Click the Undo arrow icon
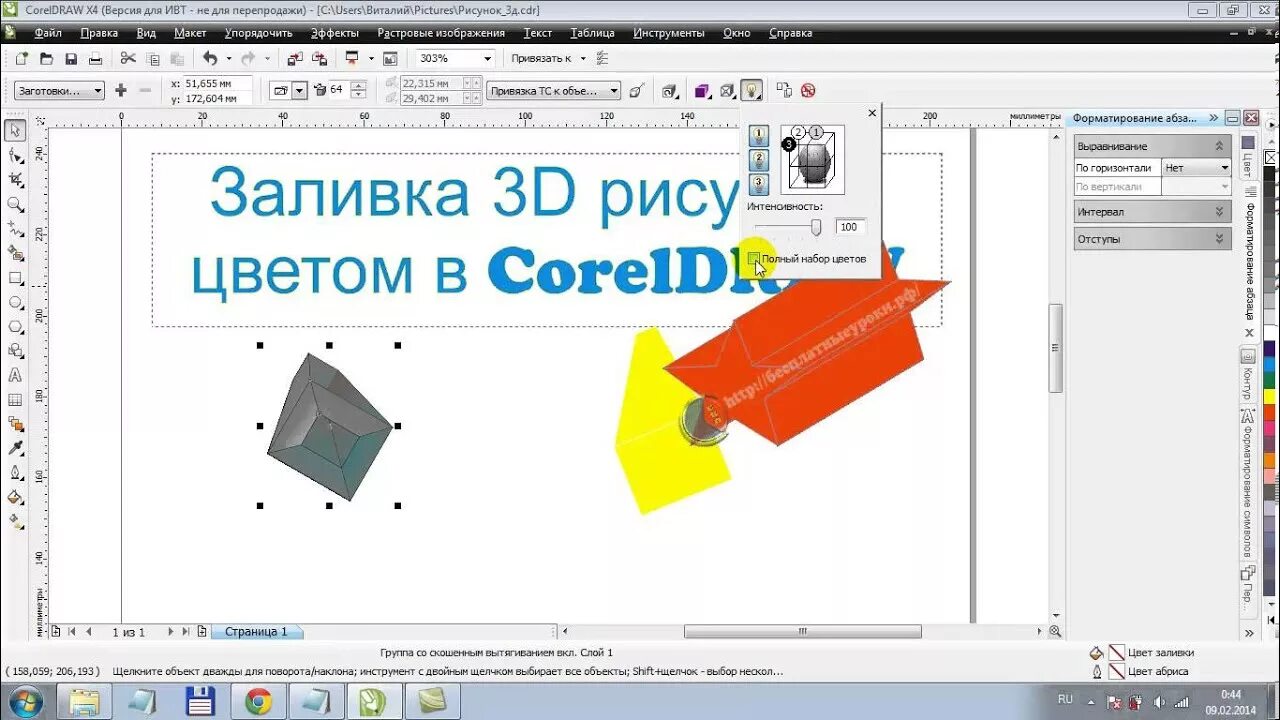 (210, 59)
